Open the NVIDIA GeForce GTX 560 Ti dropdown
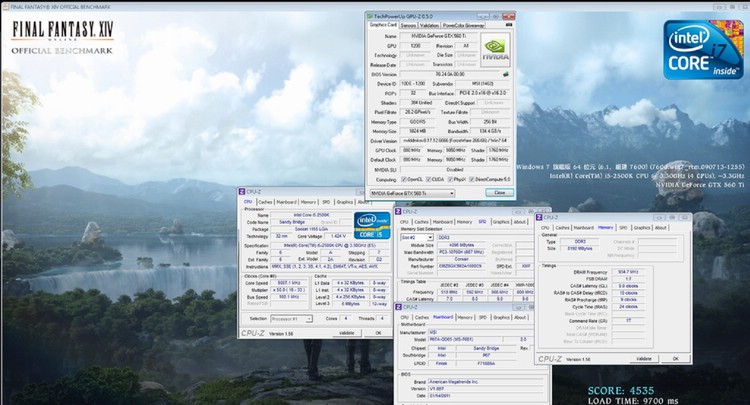 coord(412,193)
